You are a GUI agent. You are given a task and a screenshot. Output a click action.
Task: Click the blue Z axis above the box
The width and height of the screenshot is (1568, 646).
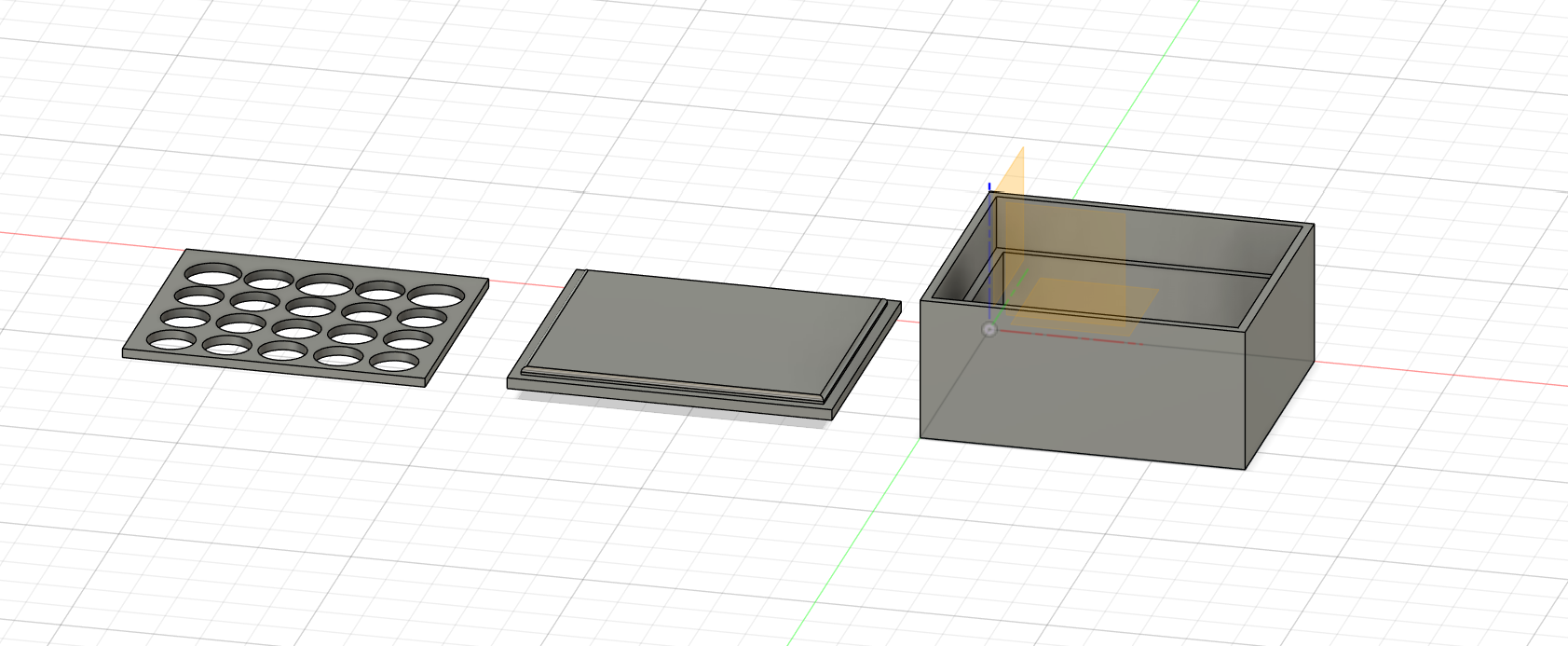click(x=989, y=186)
